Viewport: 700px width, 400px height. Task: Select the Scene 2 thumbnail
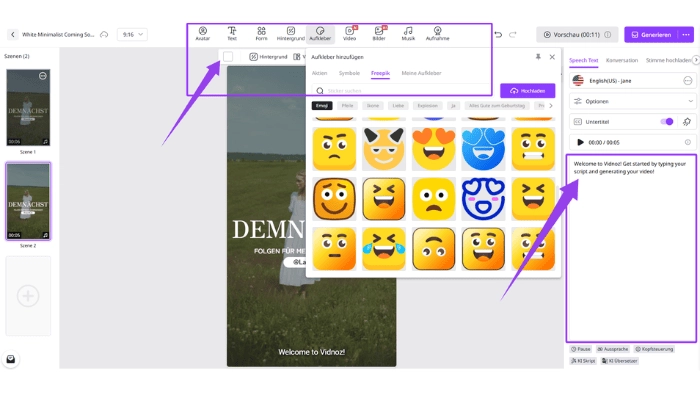click(x=28, y=201)
